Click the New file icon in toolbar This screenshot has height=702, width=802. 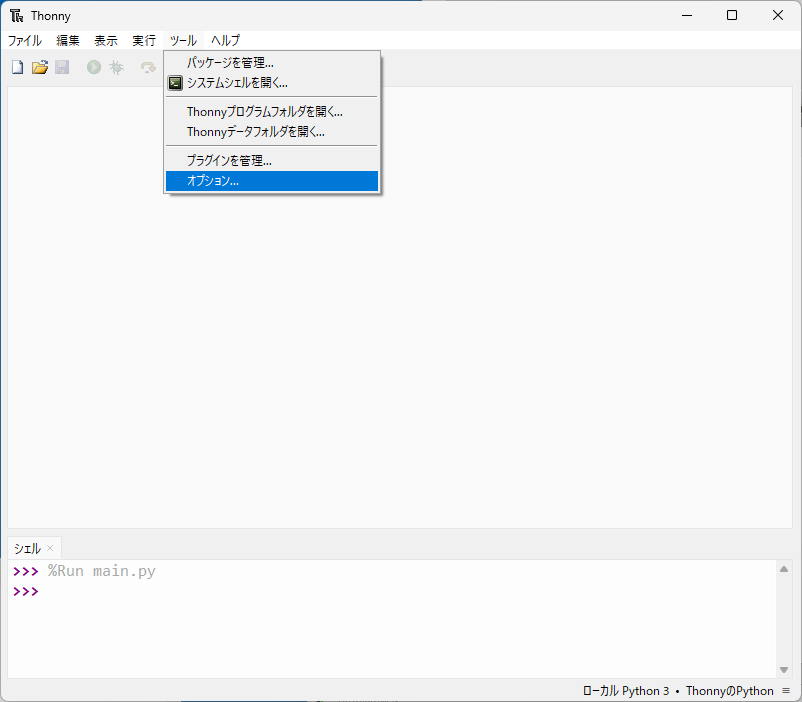[x=17, y=67]
